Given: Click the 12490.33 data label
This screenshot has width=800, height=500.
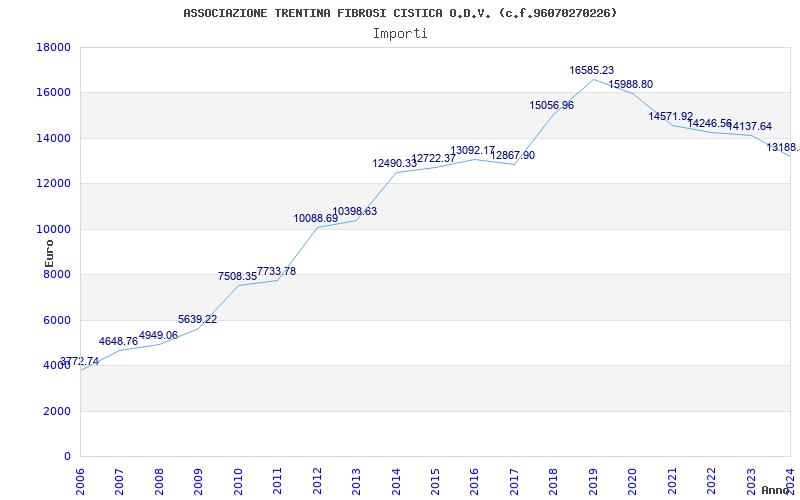Looking at the screenshot, I should click(395, 164).
